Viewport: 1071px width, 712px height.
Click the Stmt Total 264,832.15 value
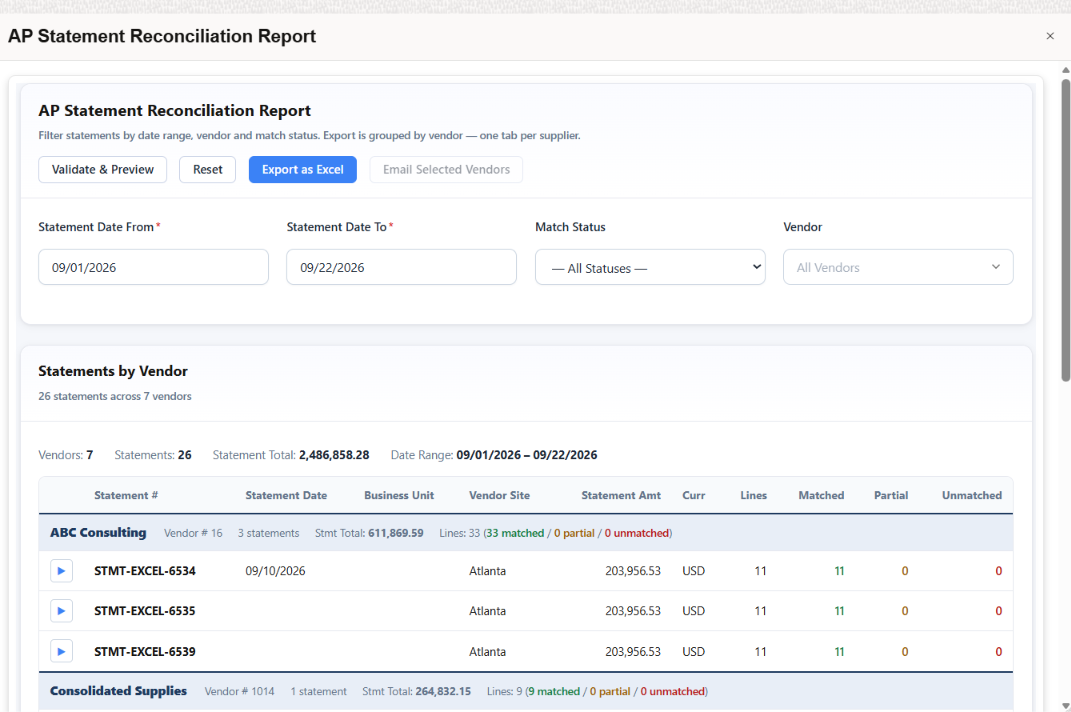(443, 692)
